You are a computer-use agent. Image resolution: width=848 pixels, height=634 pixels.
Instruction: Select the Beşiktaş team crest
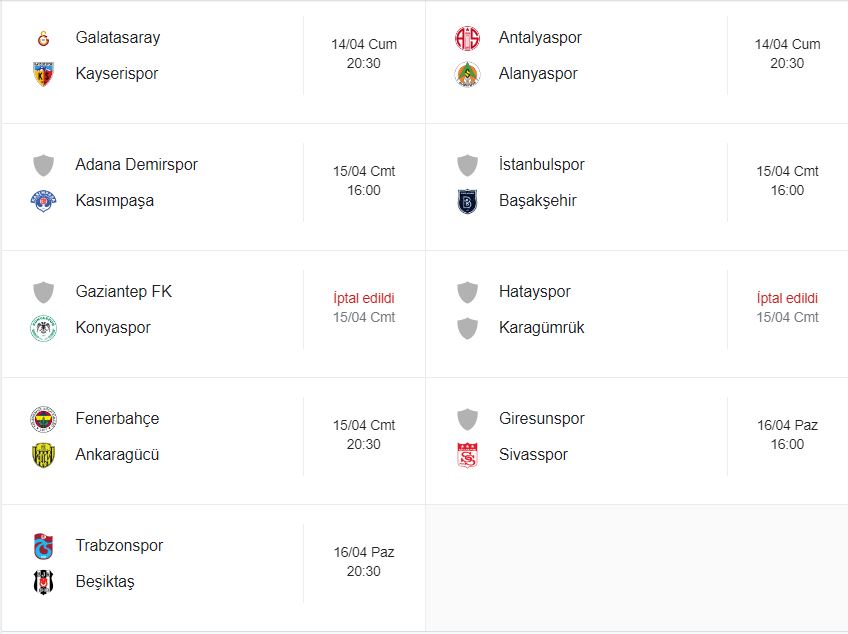point(43,582)
